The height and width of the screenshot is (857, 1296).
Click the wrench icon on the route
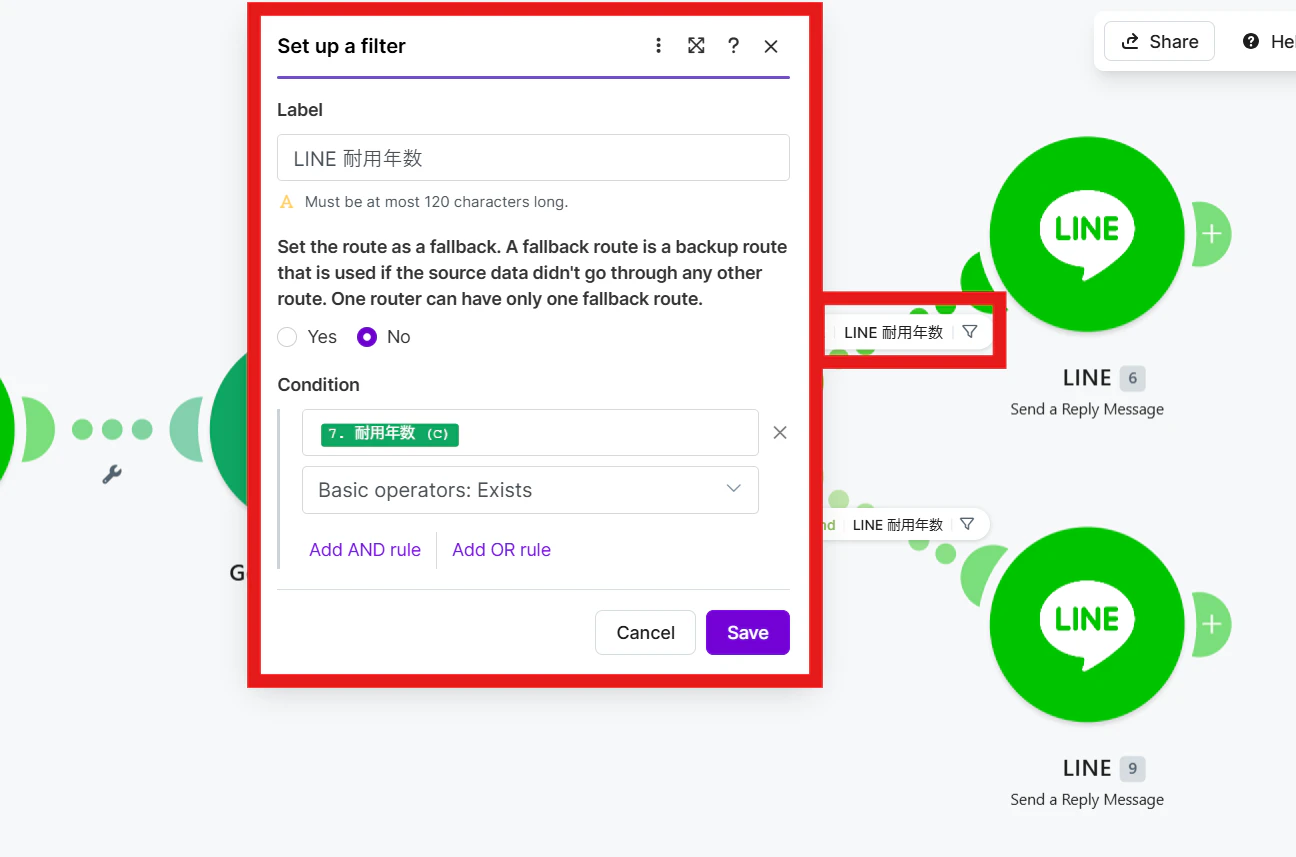pyautogui.click(x=112, y=474)
